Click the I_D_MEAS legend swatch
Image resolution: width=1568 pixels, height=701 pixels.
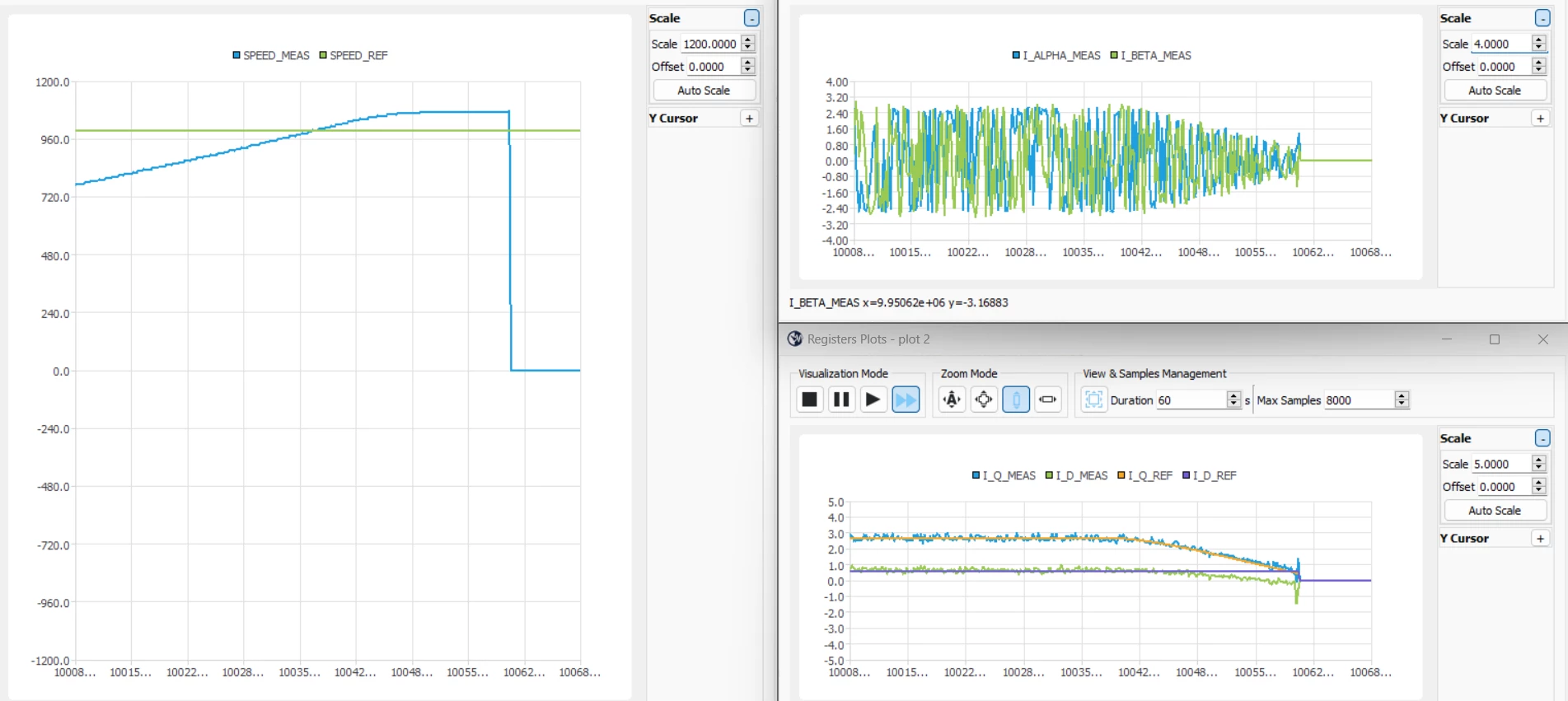click(1049, 475)
